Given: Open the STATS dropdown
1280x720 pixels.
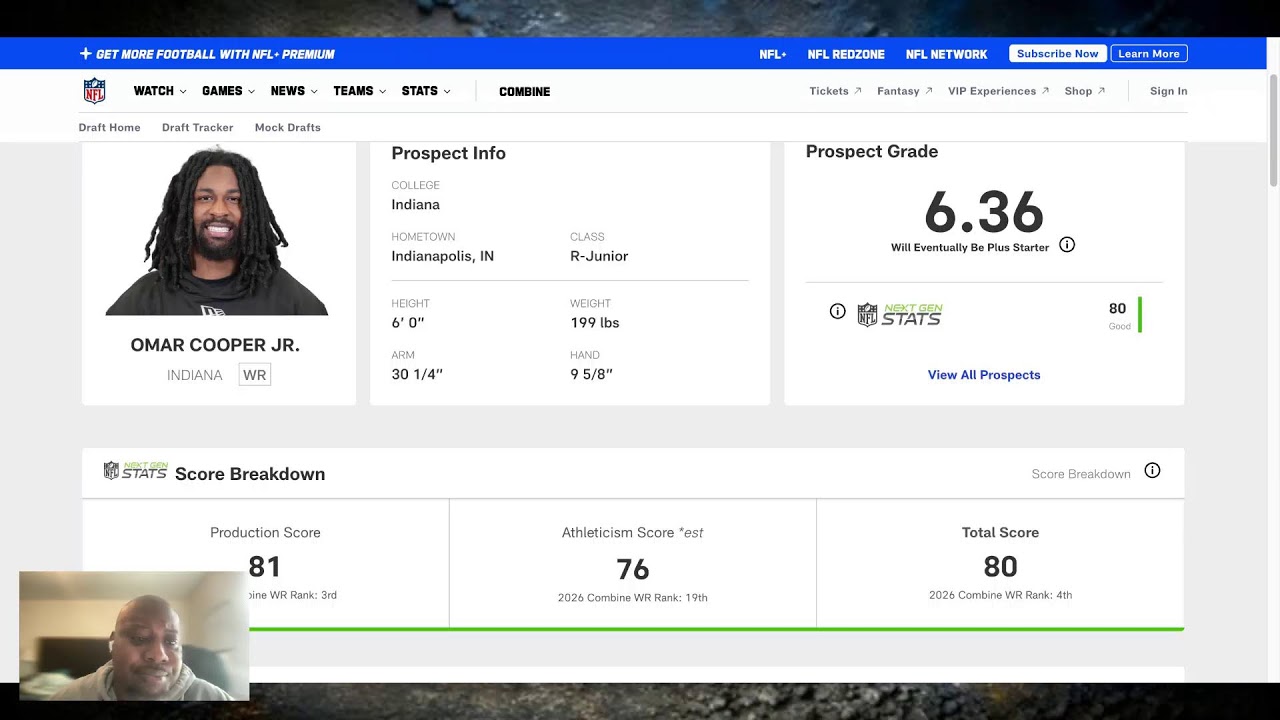Looking at the screenshot, I should click(426, 91).
